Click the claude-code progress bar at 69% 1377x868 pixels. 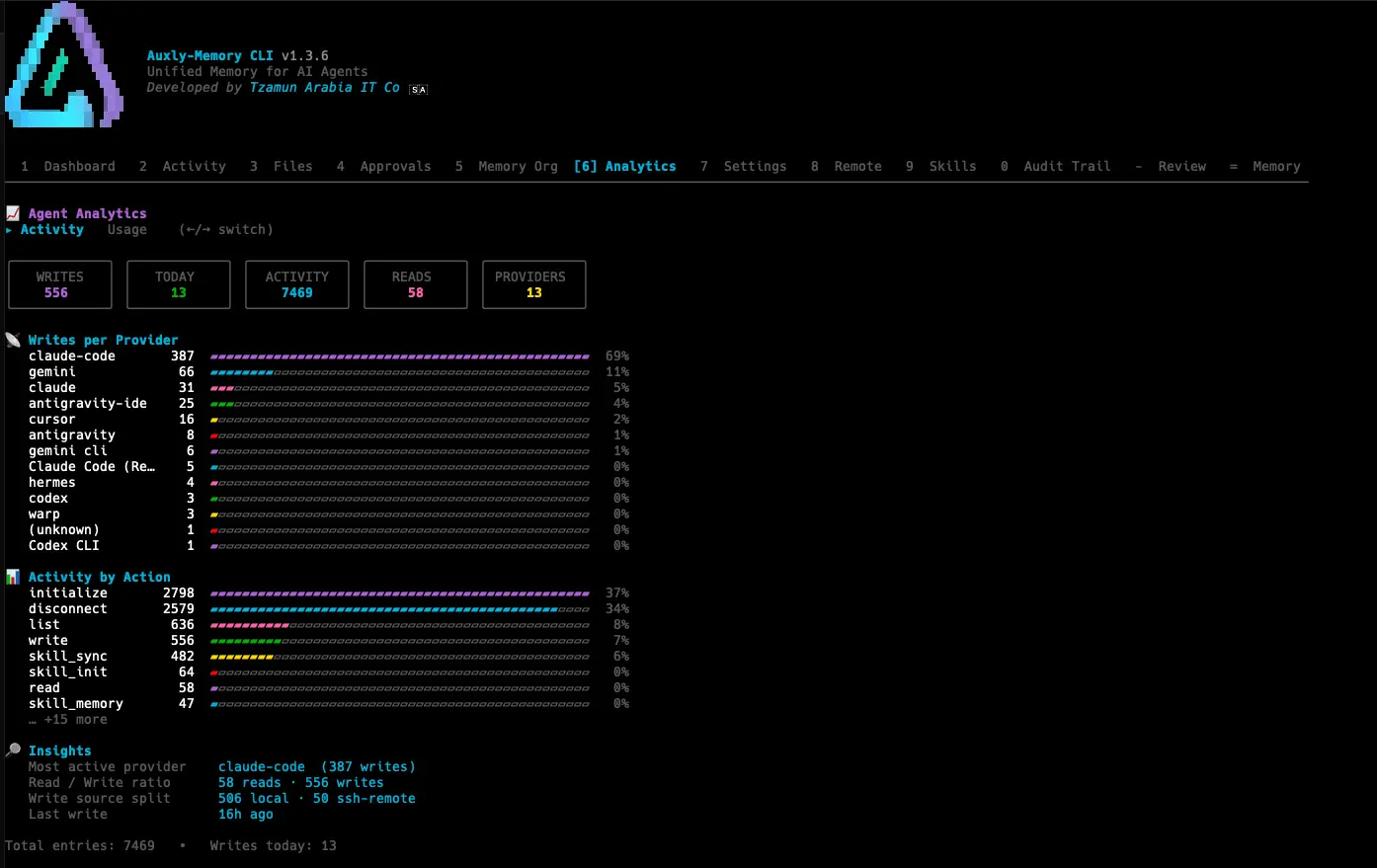pos(400,356)
